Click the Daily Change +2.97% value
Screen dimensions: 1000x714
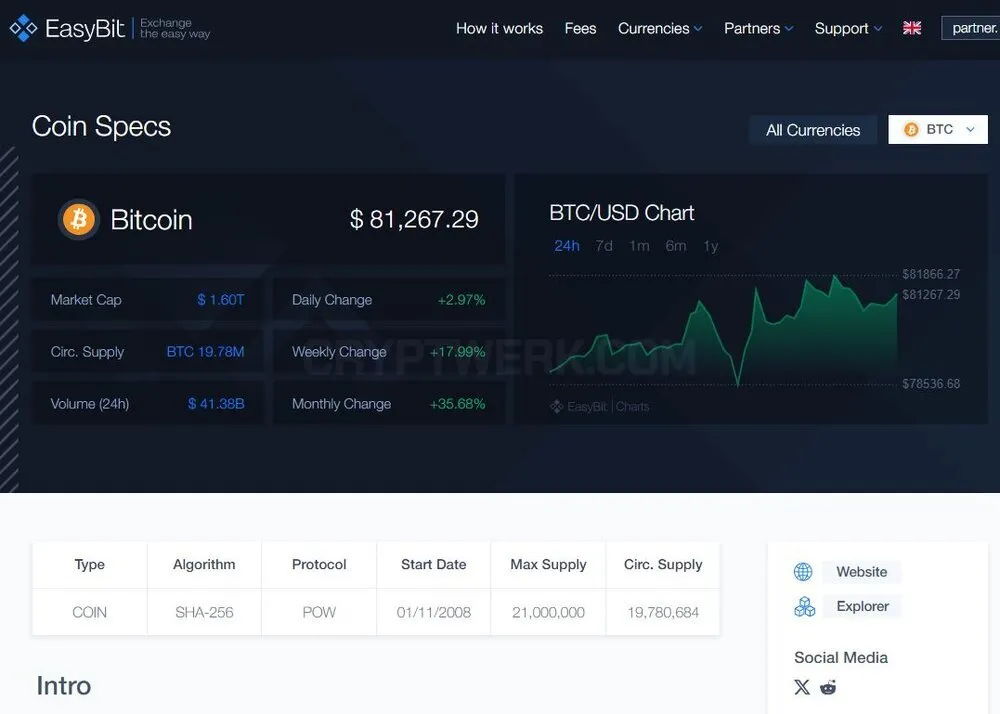click(461, 300)
